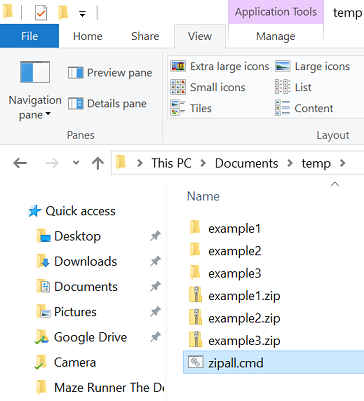
Task: Toggle the Preview pane
Action: coord(110,73)
